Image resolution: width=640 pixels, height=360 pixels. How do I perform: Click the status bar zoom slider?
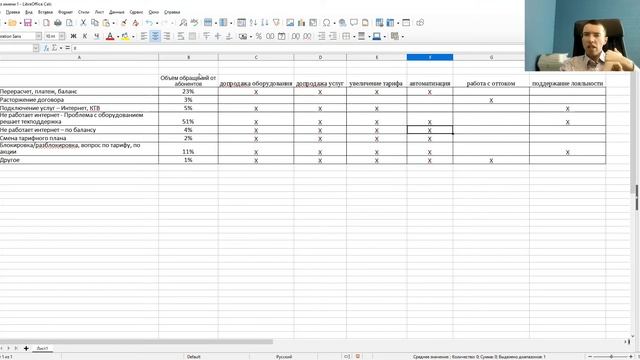[611, 357]
